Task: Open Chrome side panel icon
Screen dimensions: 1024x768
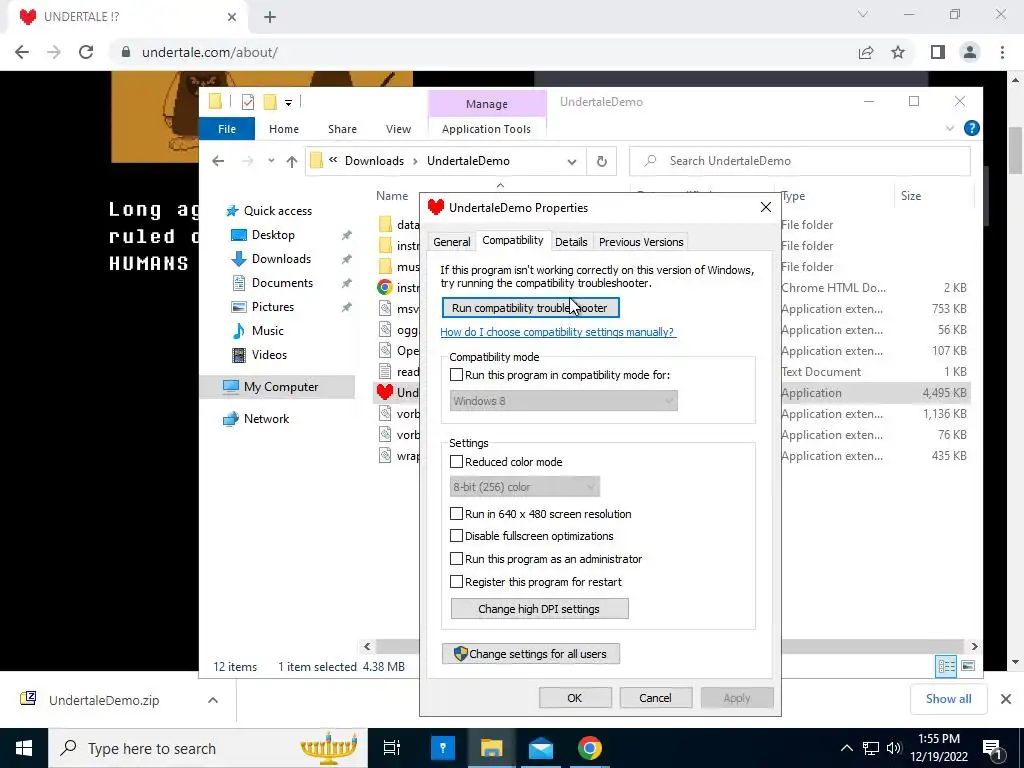Action: pos(938,52)
